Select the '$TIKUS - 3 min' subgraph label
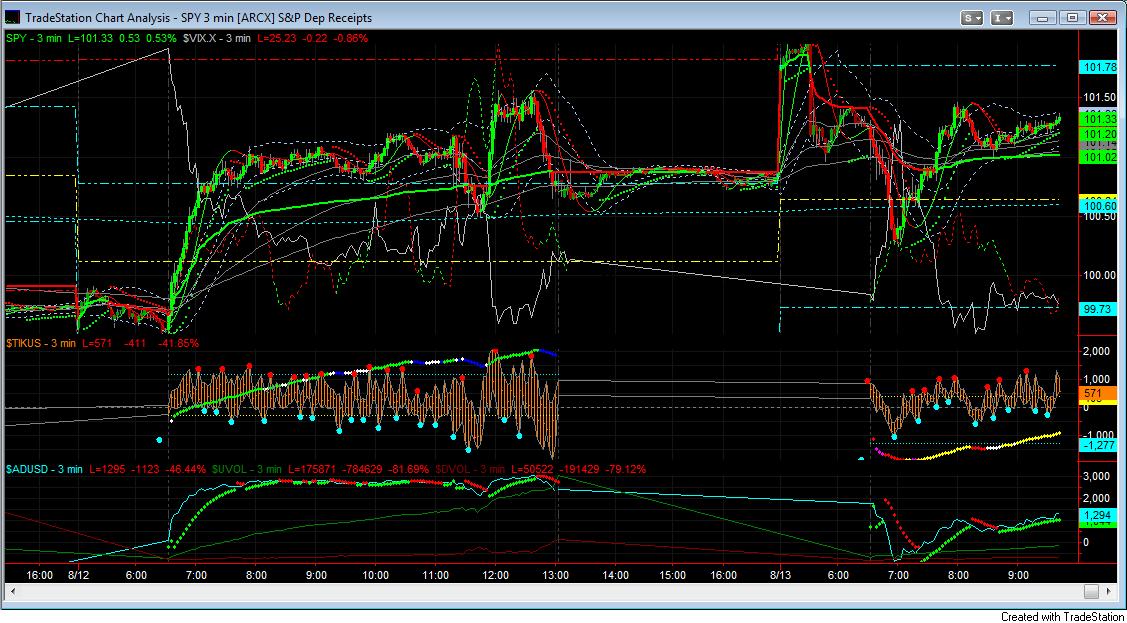This screenshot has height=623, width=1127. [x=41, y=343]
